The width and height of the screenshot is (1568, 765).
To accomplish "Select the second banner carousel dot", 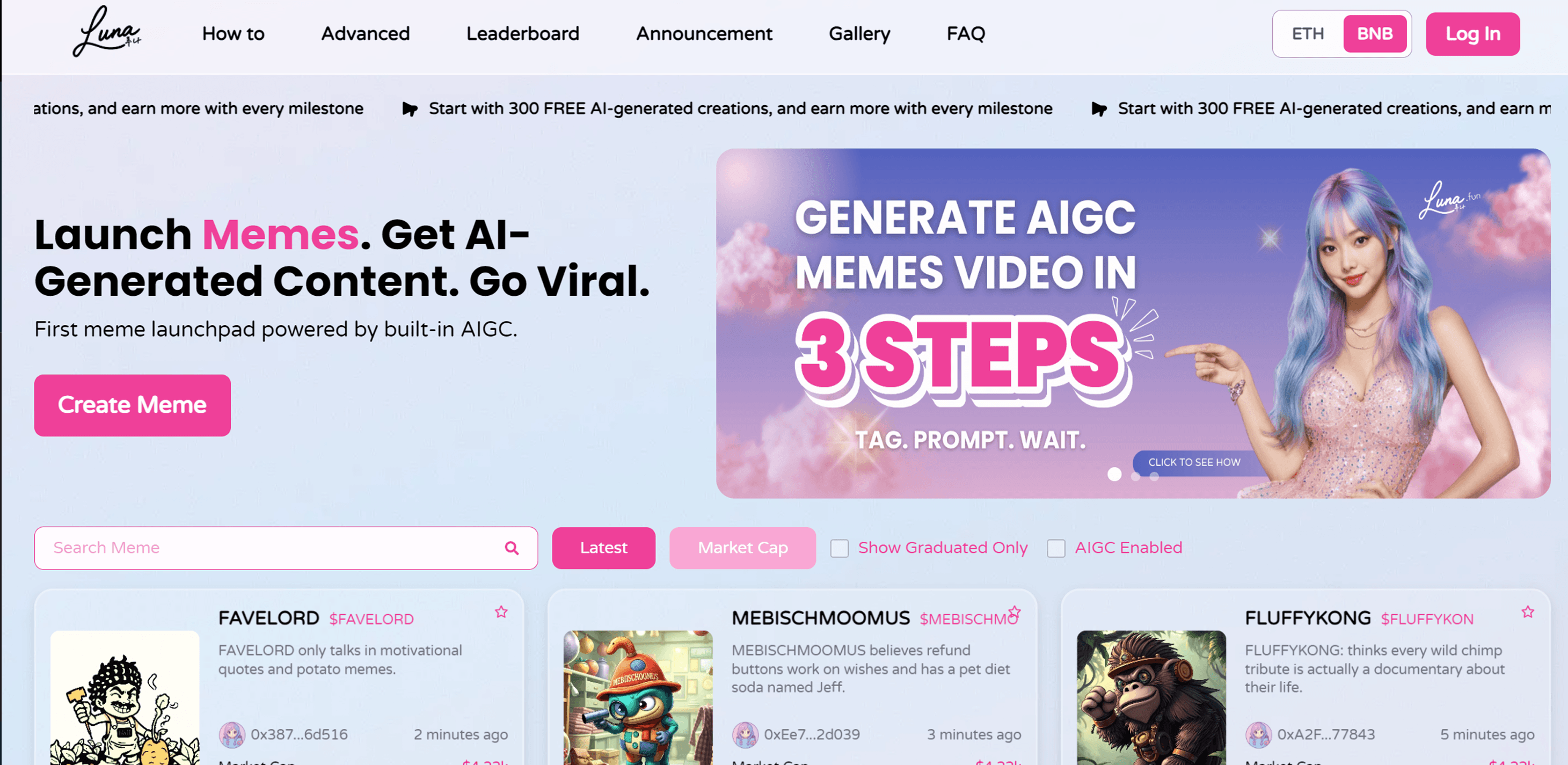I will pos(1135,477).
